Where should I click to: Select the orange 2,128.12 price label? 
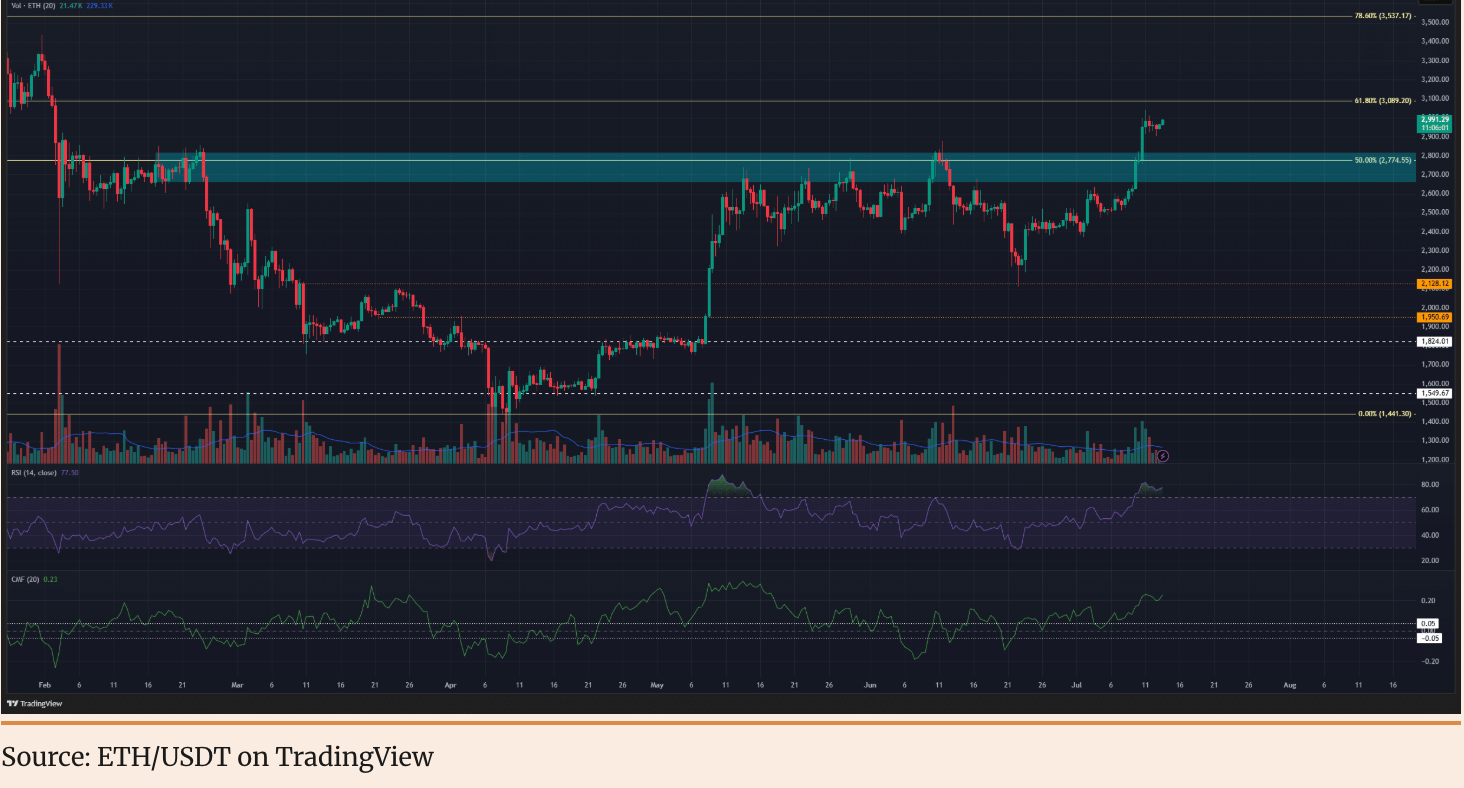pyautogui.click(x=1434, y=284)
